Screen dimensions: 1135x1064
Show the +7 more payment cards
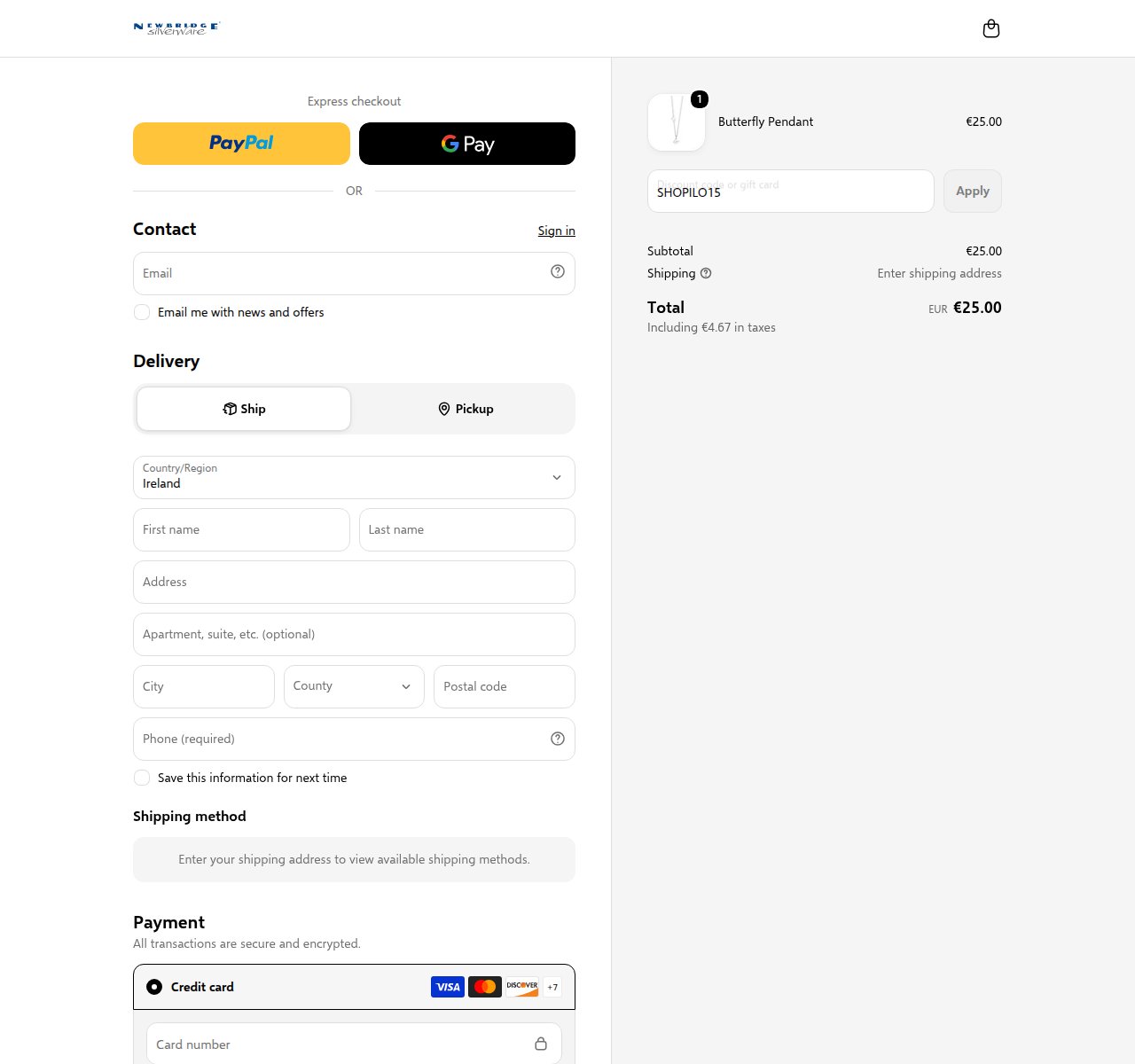pos(552,987)
